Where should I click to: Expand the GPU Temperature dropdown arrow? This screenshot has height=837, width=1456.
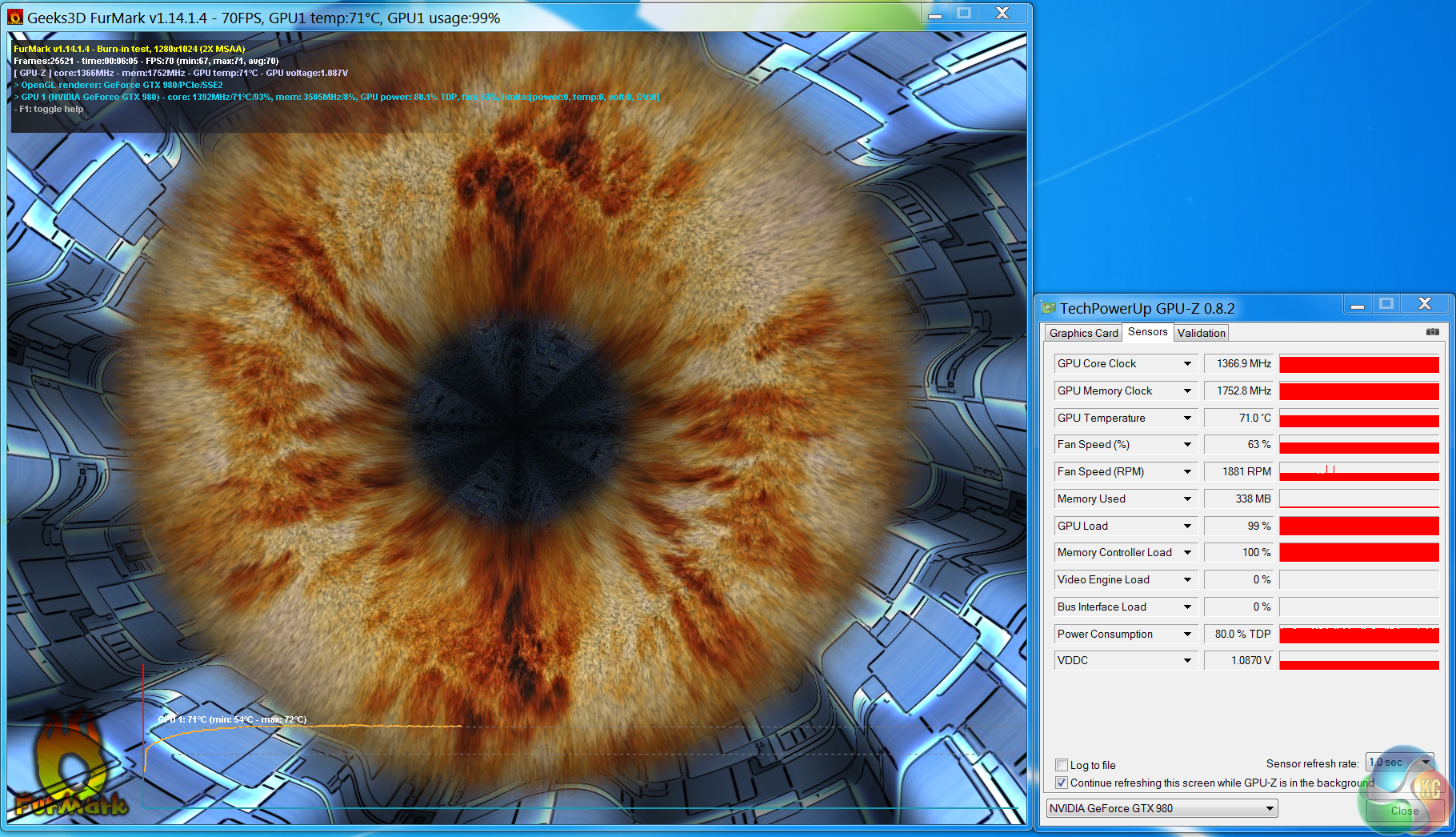[1187, 418]
